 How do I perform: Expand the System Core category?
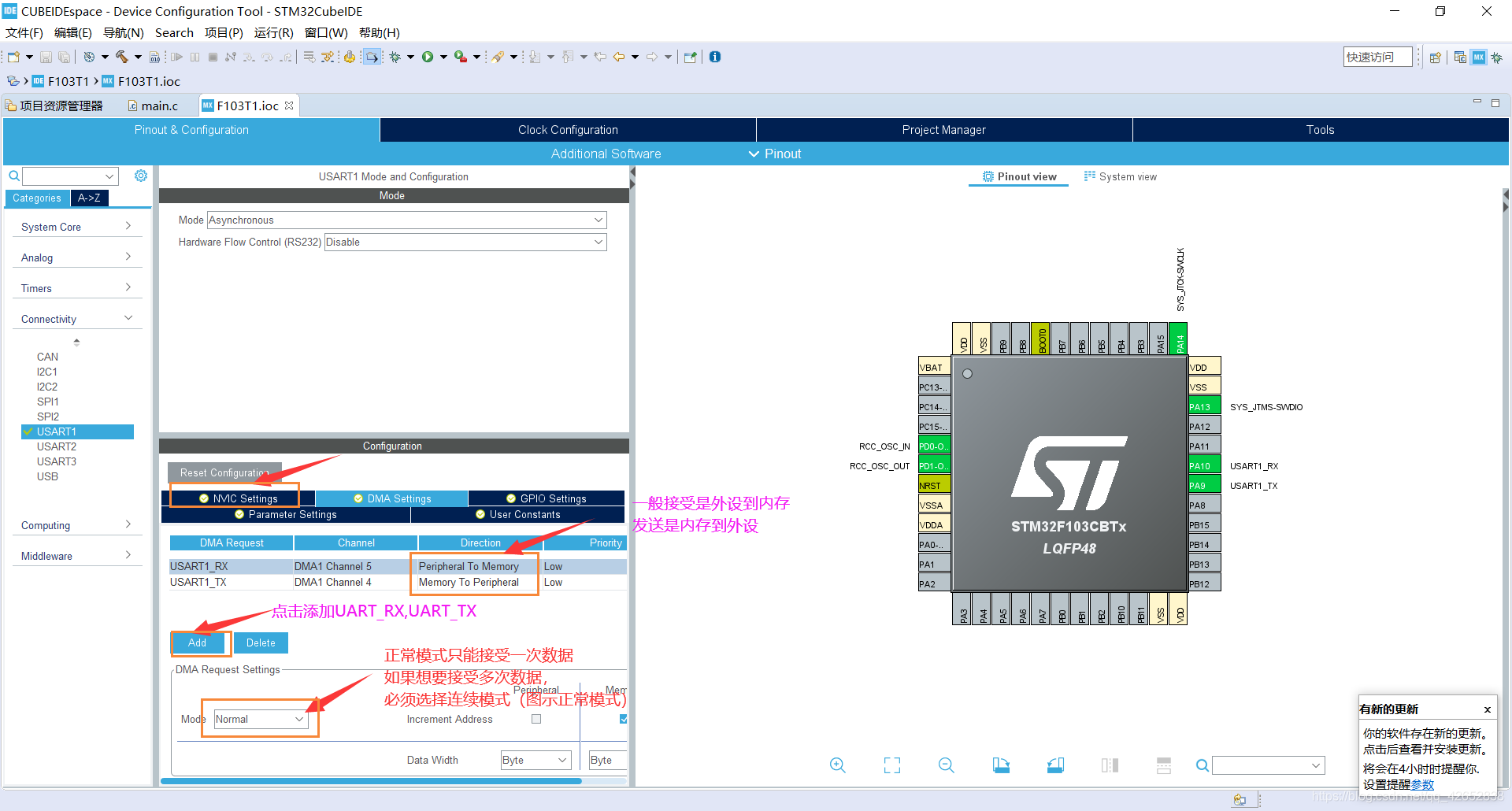pos(76,227)
